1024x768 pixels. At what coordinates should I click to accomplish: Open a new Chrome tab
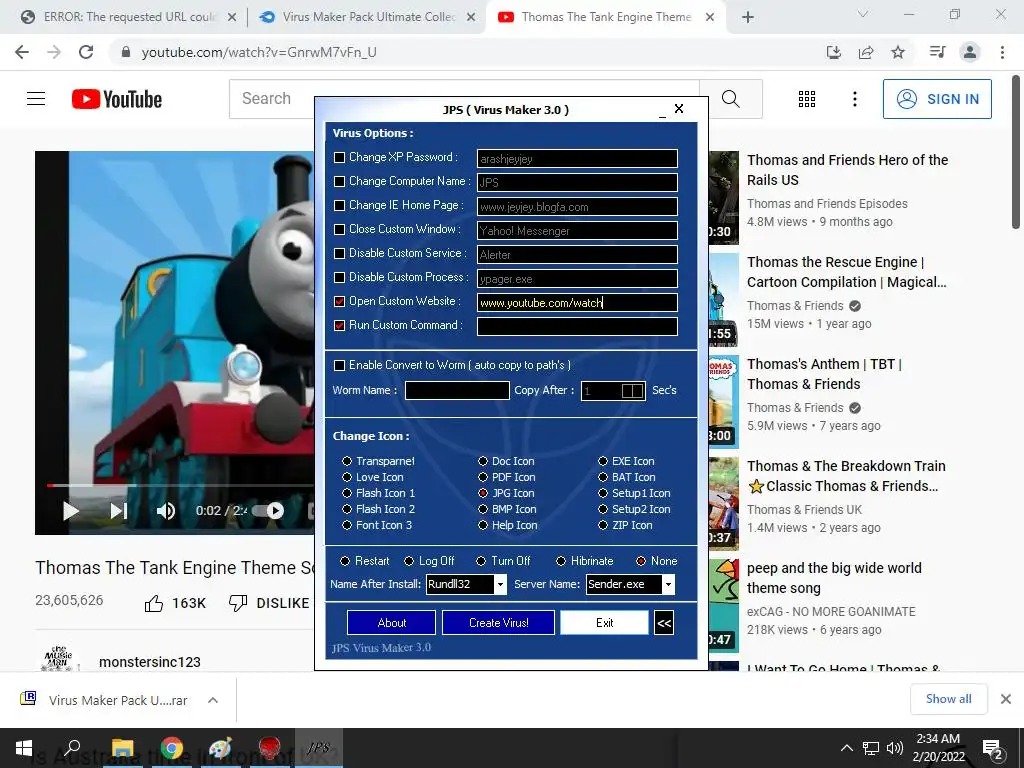(x=748, y=17)
